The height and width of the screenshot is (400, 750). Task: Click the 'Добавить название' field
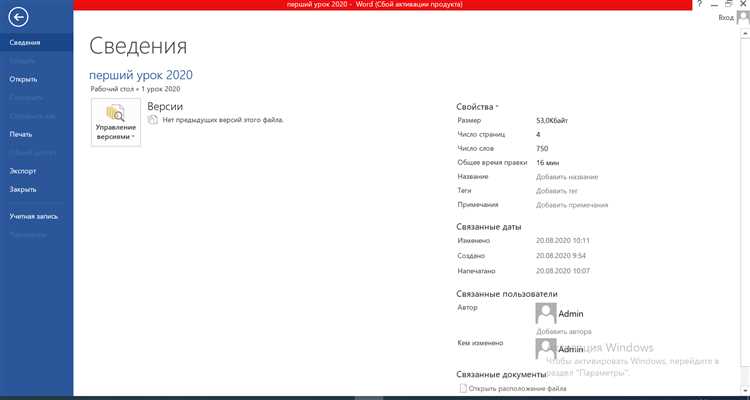pyautogui.click(x=567, y=177)
